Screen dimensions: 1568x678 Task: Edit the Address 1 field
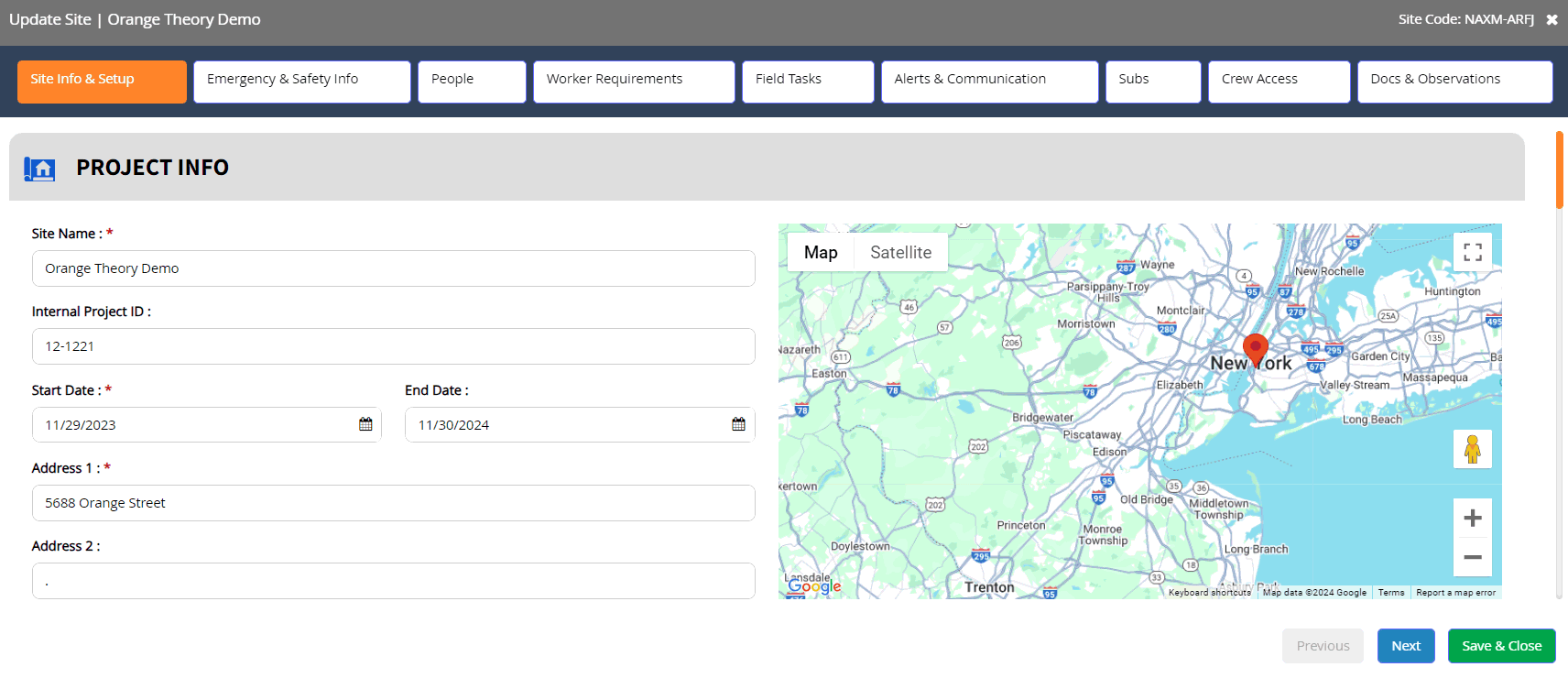(394, 503)
